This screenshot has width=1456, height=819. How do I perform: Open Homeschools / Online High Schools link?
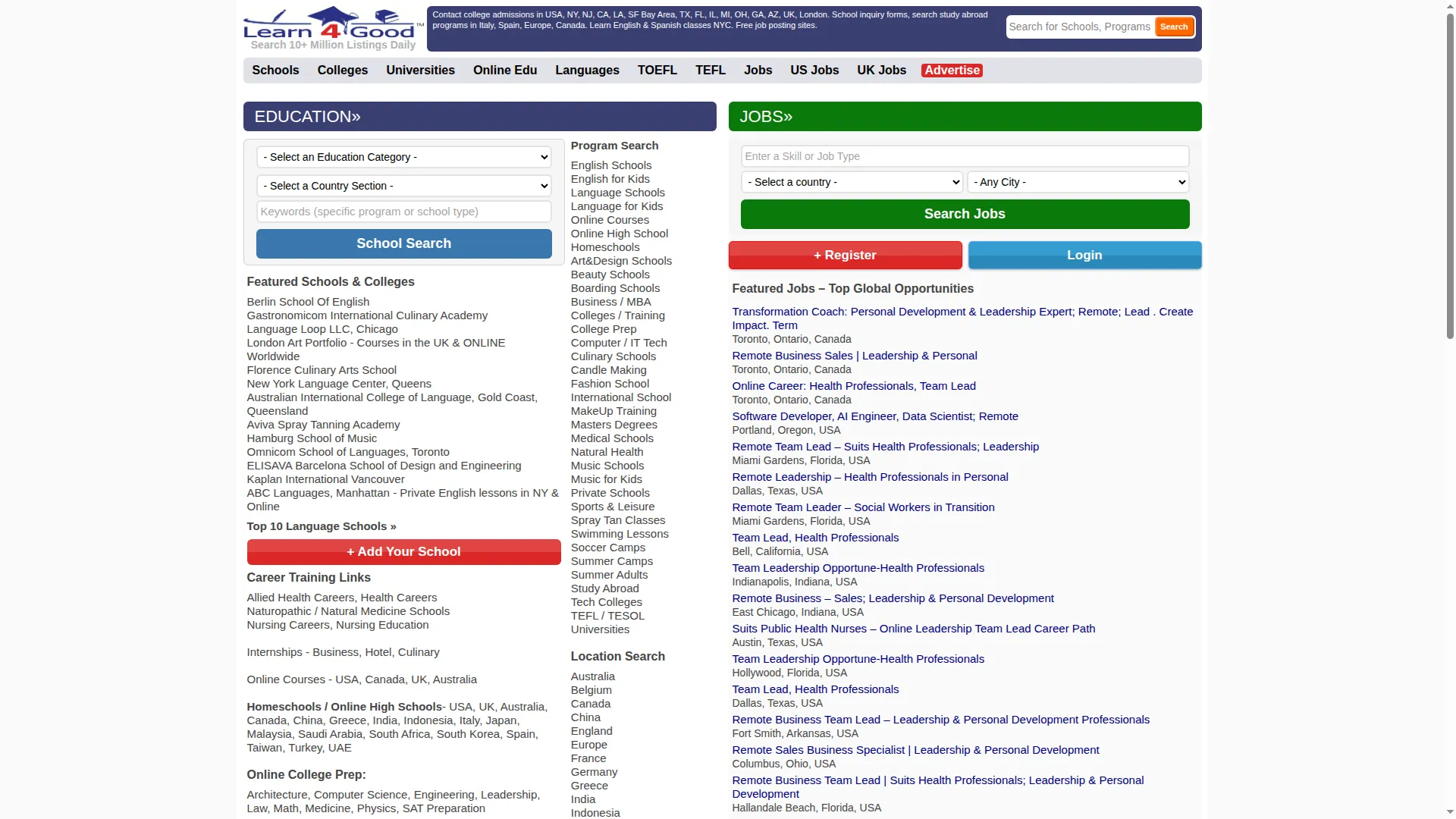[344, 707]
